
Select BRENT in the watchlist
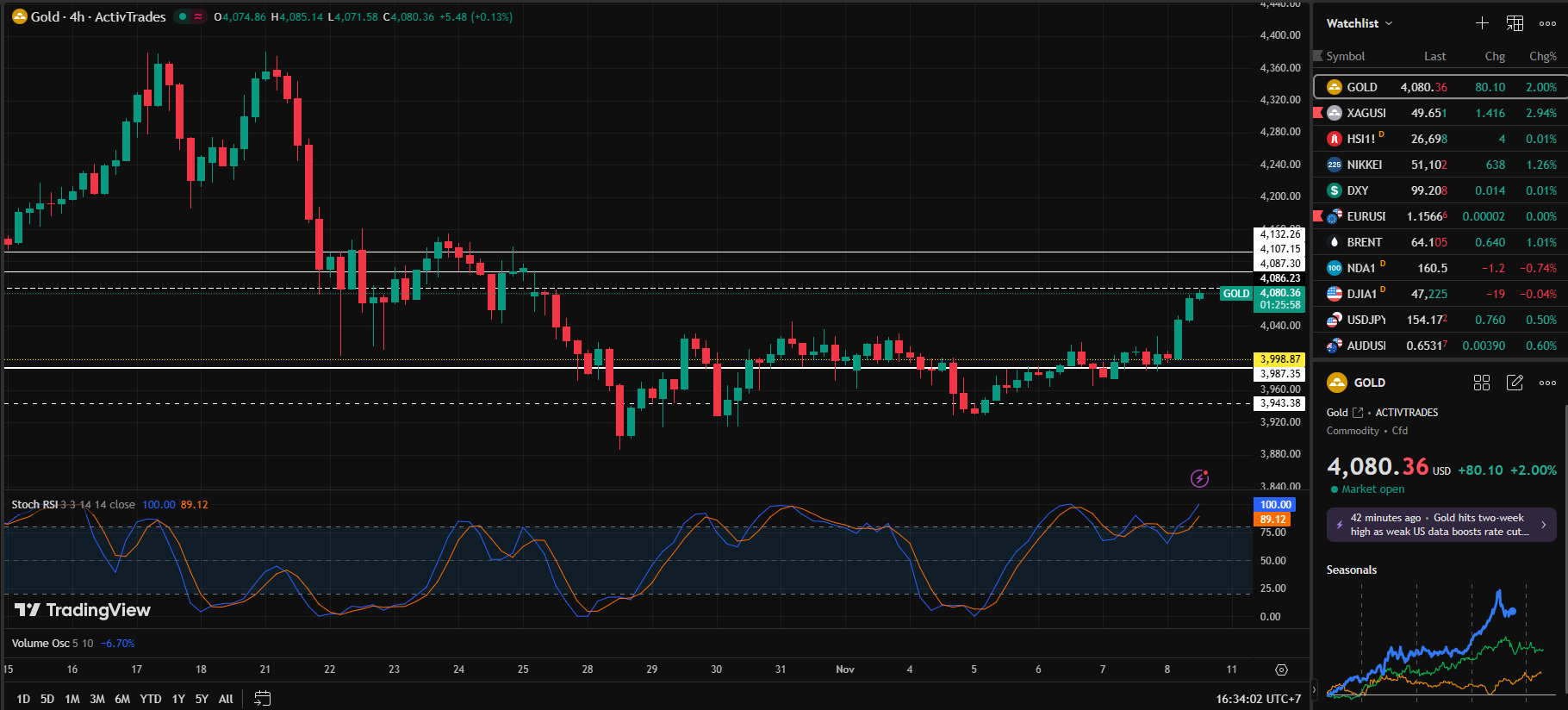(x=1364, y=242)
